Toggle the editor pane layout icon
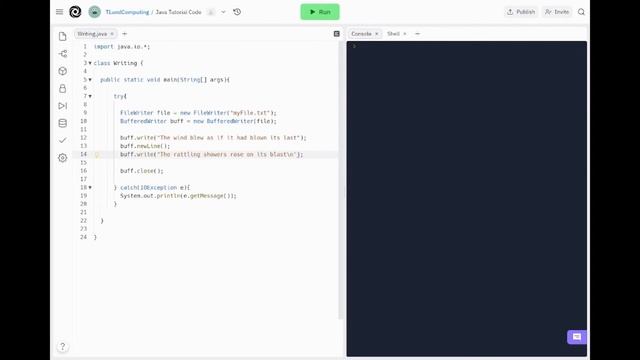Screen dimensions: 640x360 [337, 34]
